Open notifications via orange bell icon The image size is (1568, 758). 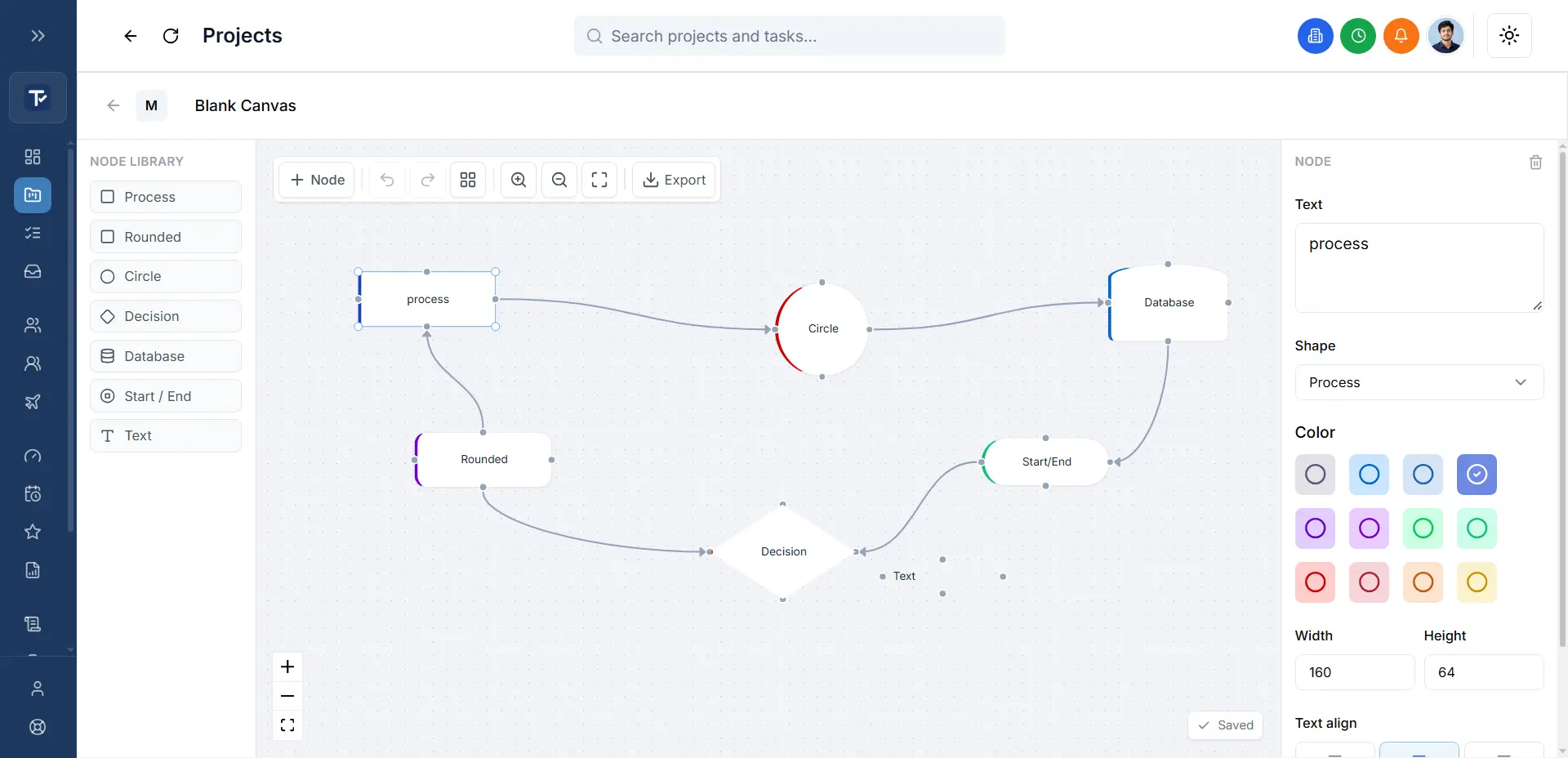pos(1401,36)
